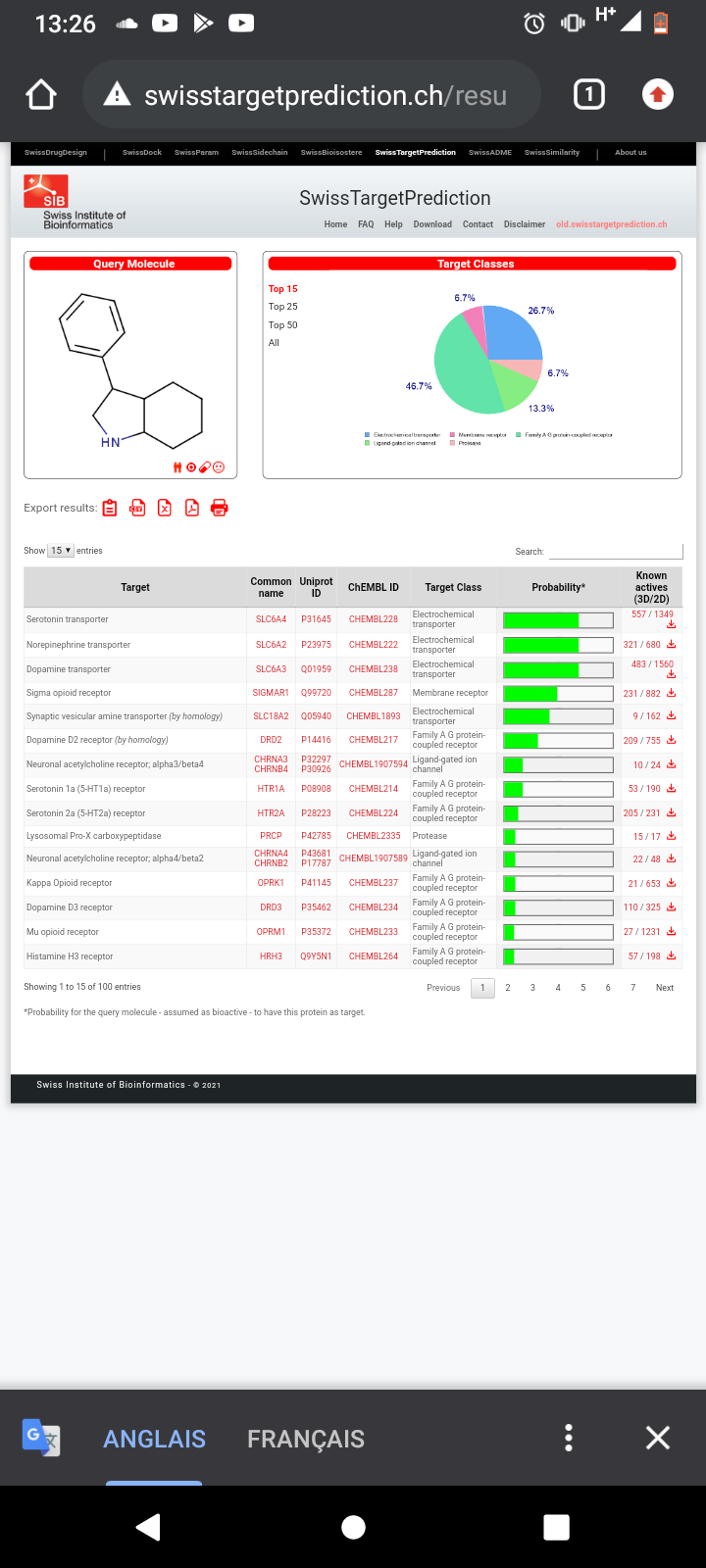The width and height of the screenshot is (706, 1568).
Task: Click the blue 26.7% pie chart slice
Action: pyautogui.click(x=513, y=333)
